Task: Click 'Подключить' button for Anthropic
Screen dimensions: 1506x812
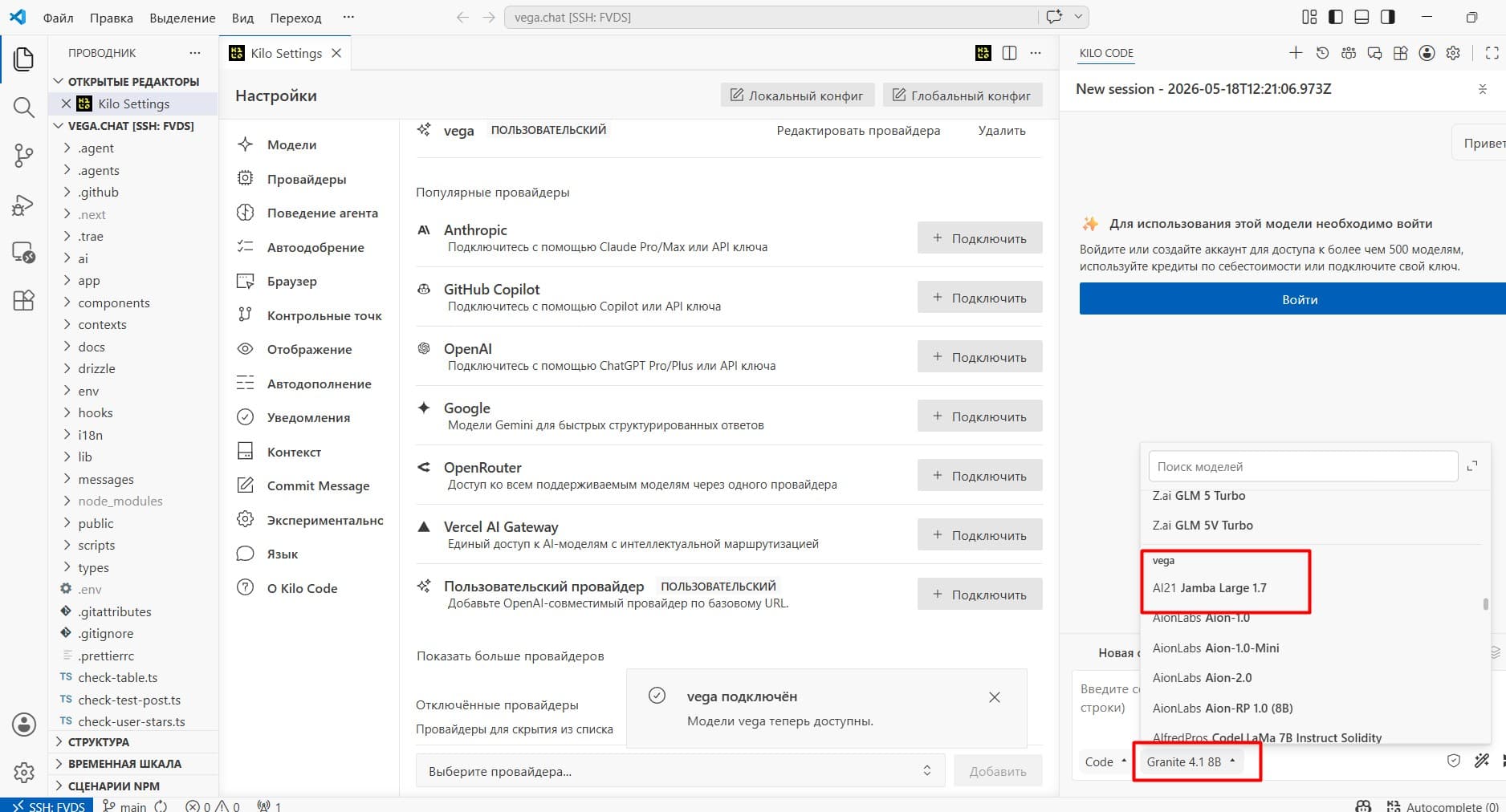Action: (x=980, y=238)
